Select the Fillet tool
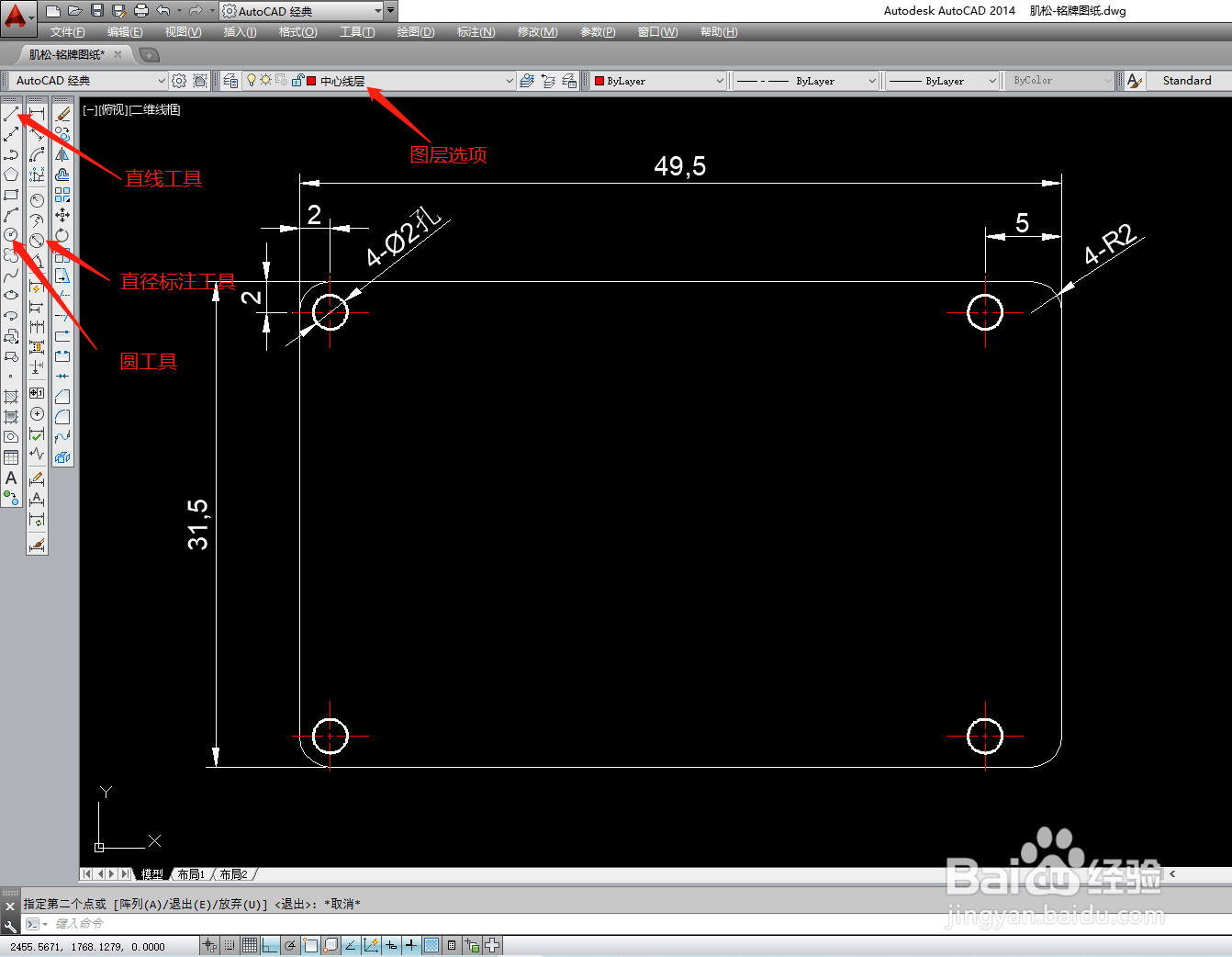This screenshot has height=957, width=1232. coord(62,416)
